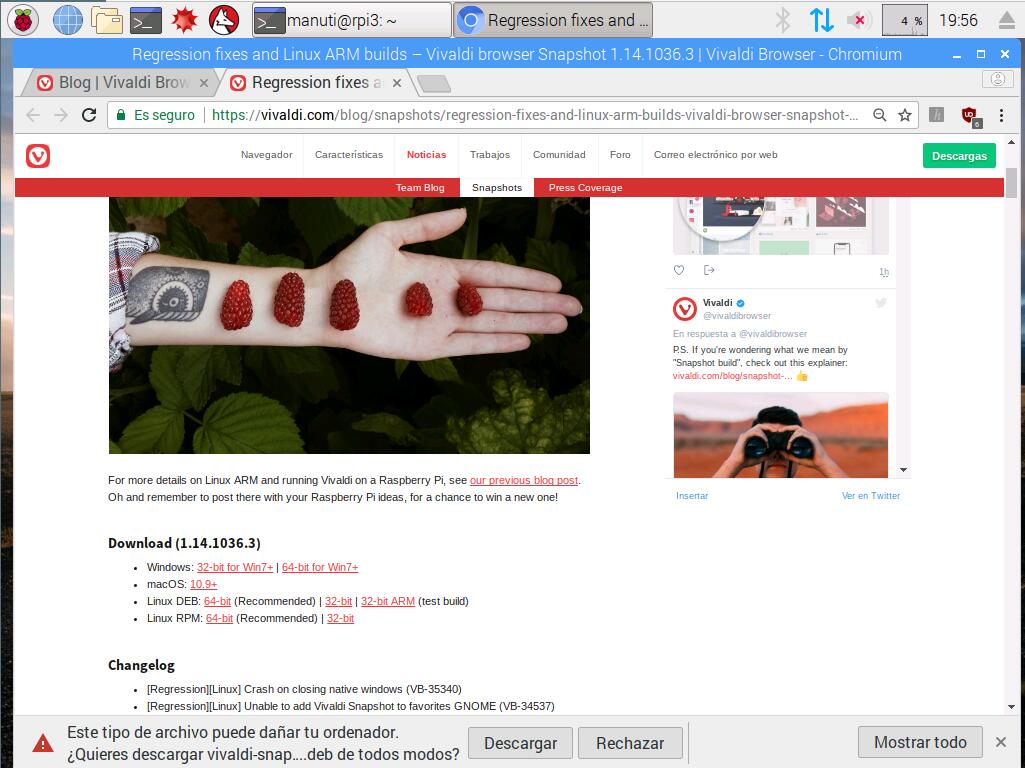This screenshot has width=1025, height=768.
Task: Click the secure padlock icon
Action: point(121,115)
